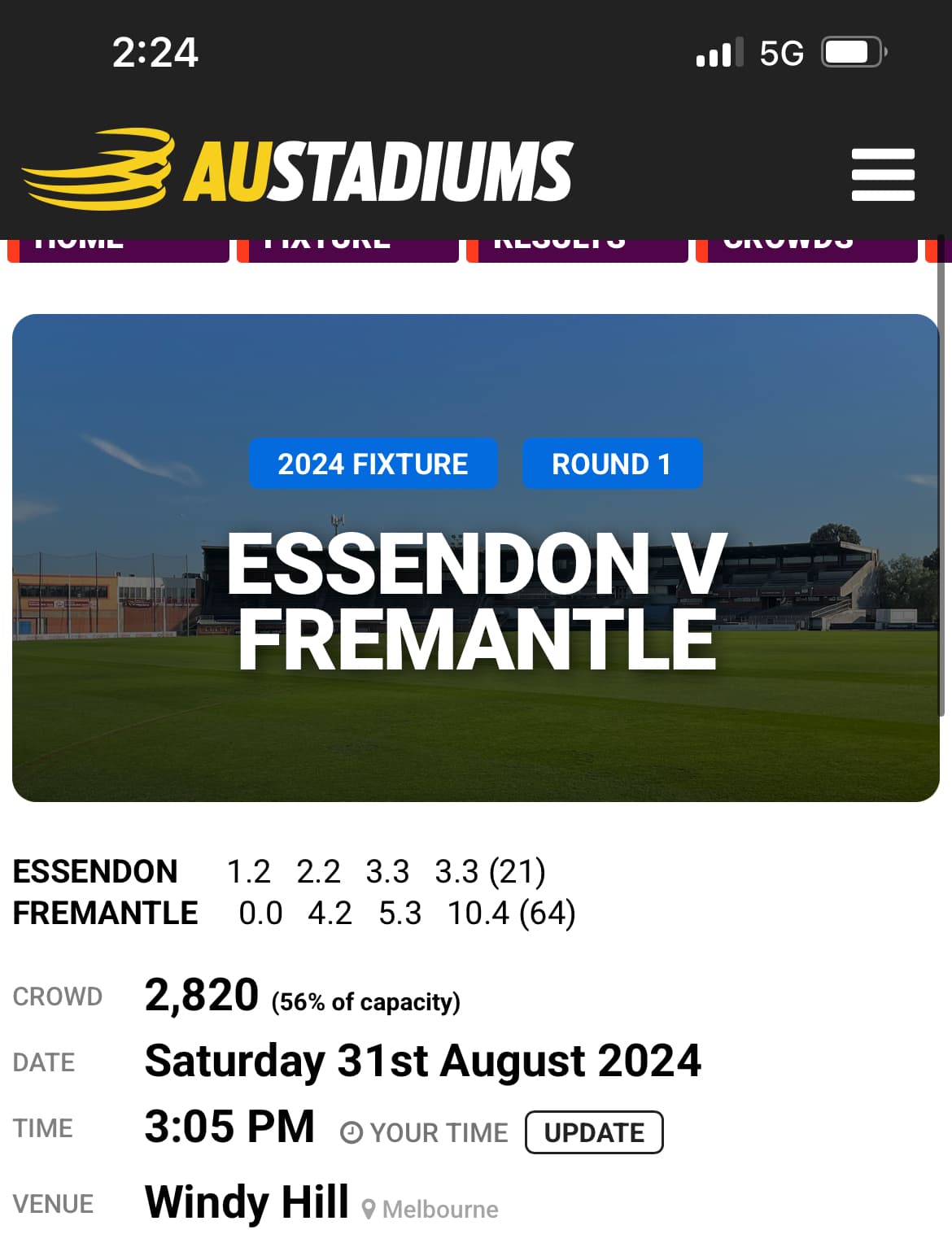
Task: Tap the battery icon in status bar
Action: pos(853,53)
